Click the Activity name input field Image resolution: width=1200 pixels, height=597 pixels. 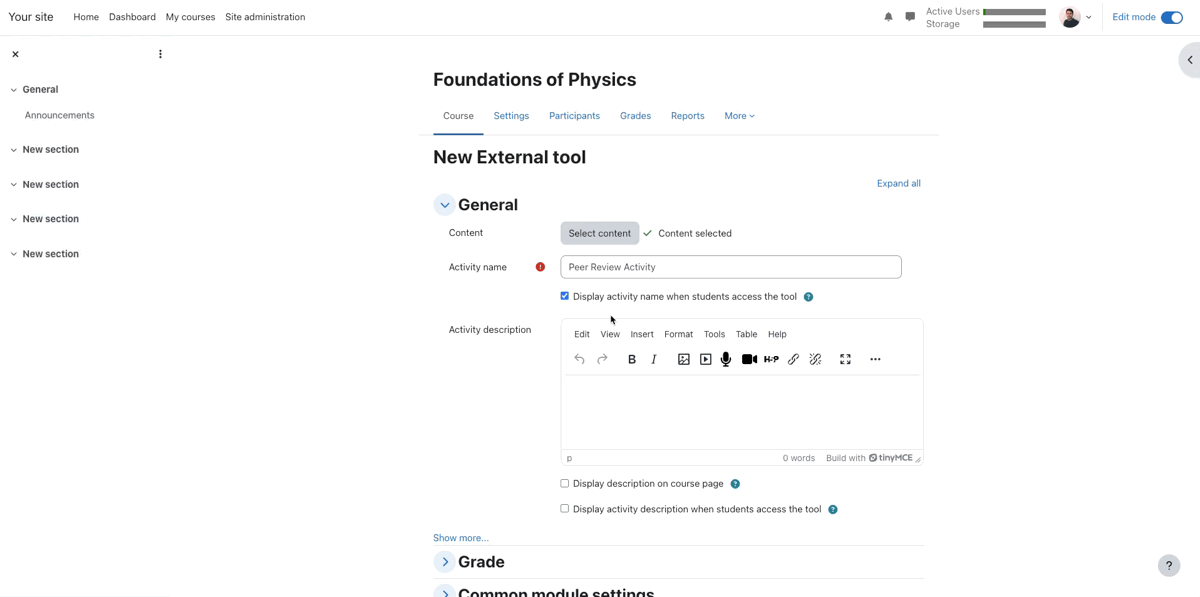(730, 266)
